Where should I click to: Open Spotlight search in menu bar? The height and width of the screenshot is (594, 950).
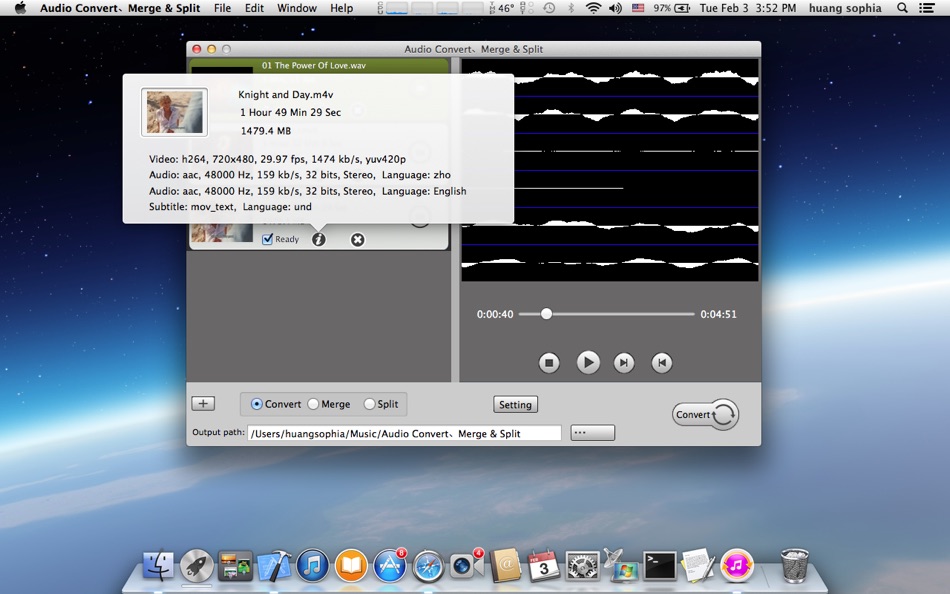902,8
